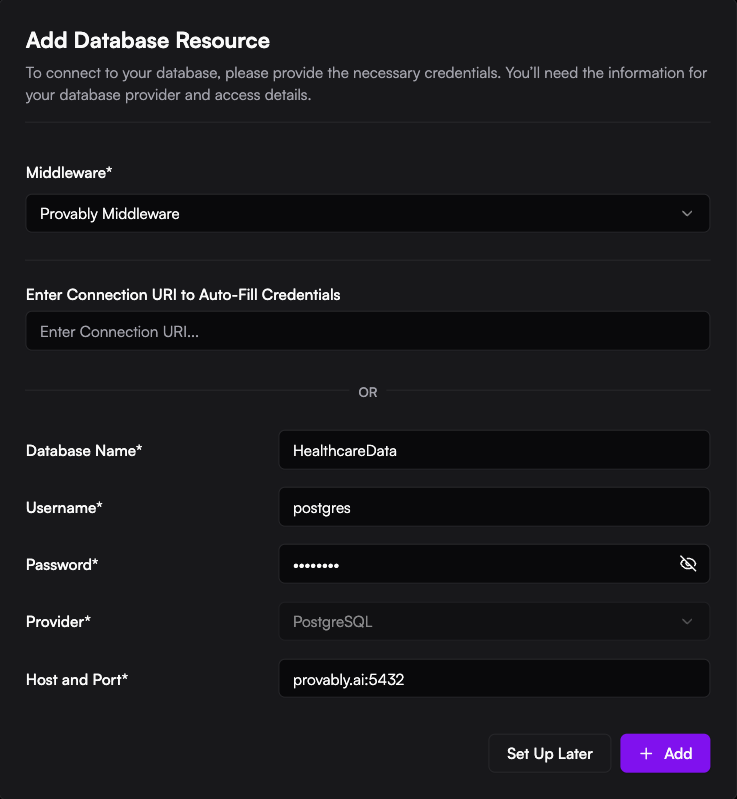Click the Provider* label text
The height and width of the screenshot is (799, 737).
58,622
